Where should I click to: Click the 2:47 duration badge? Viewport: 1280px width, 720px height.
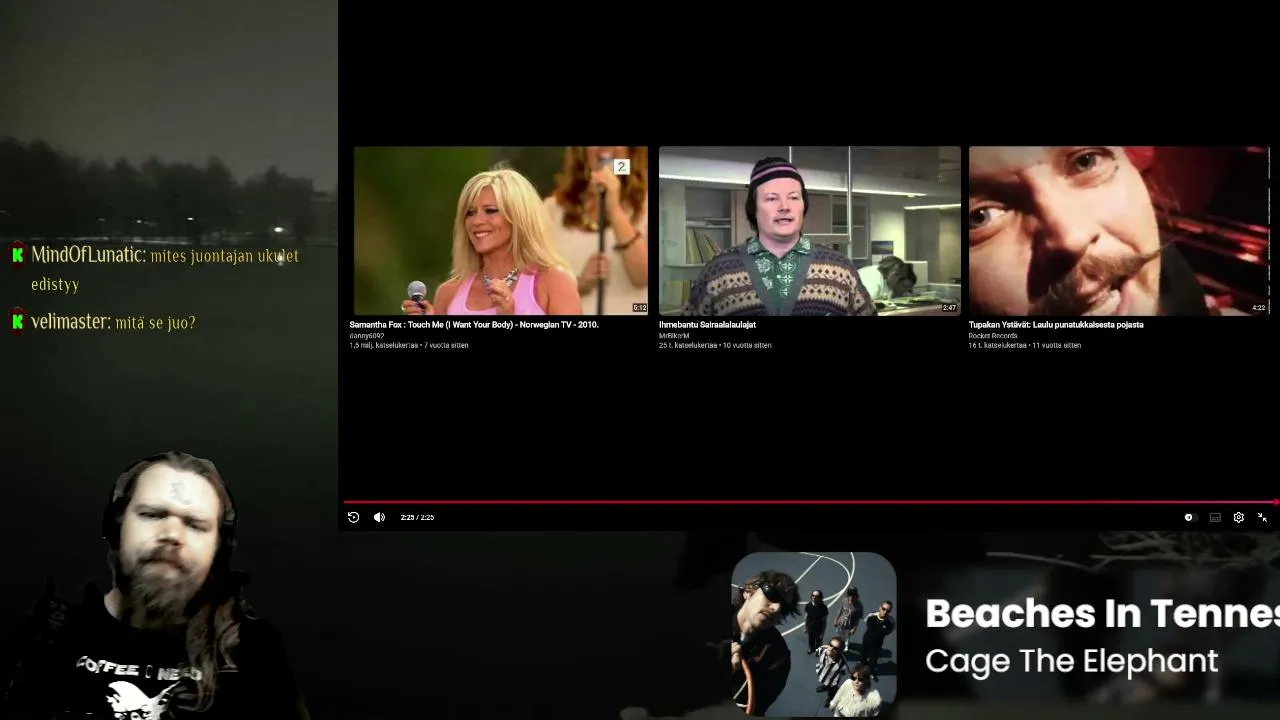click(x=950, y=308)
